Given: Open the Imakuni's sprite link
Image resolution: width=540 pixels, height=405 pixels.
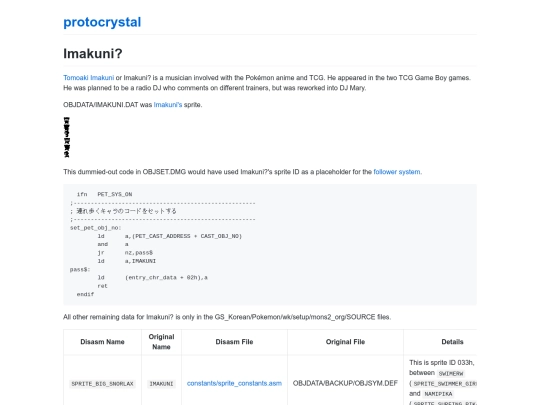Looking at the screenshot, I should coord(168,105).
